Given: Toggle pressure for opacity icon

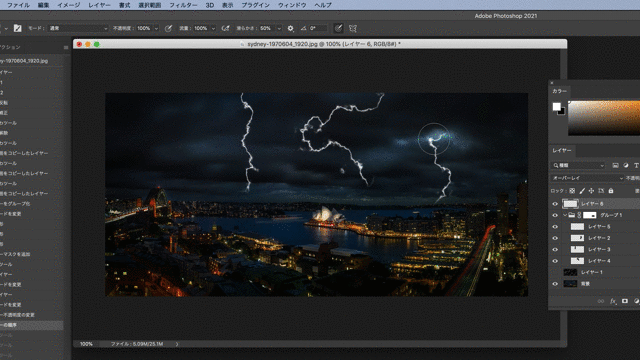Looking at the screenshot, I should point(168,28).
